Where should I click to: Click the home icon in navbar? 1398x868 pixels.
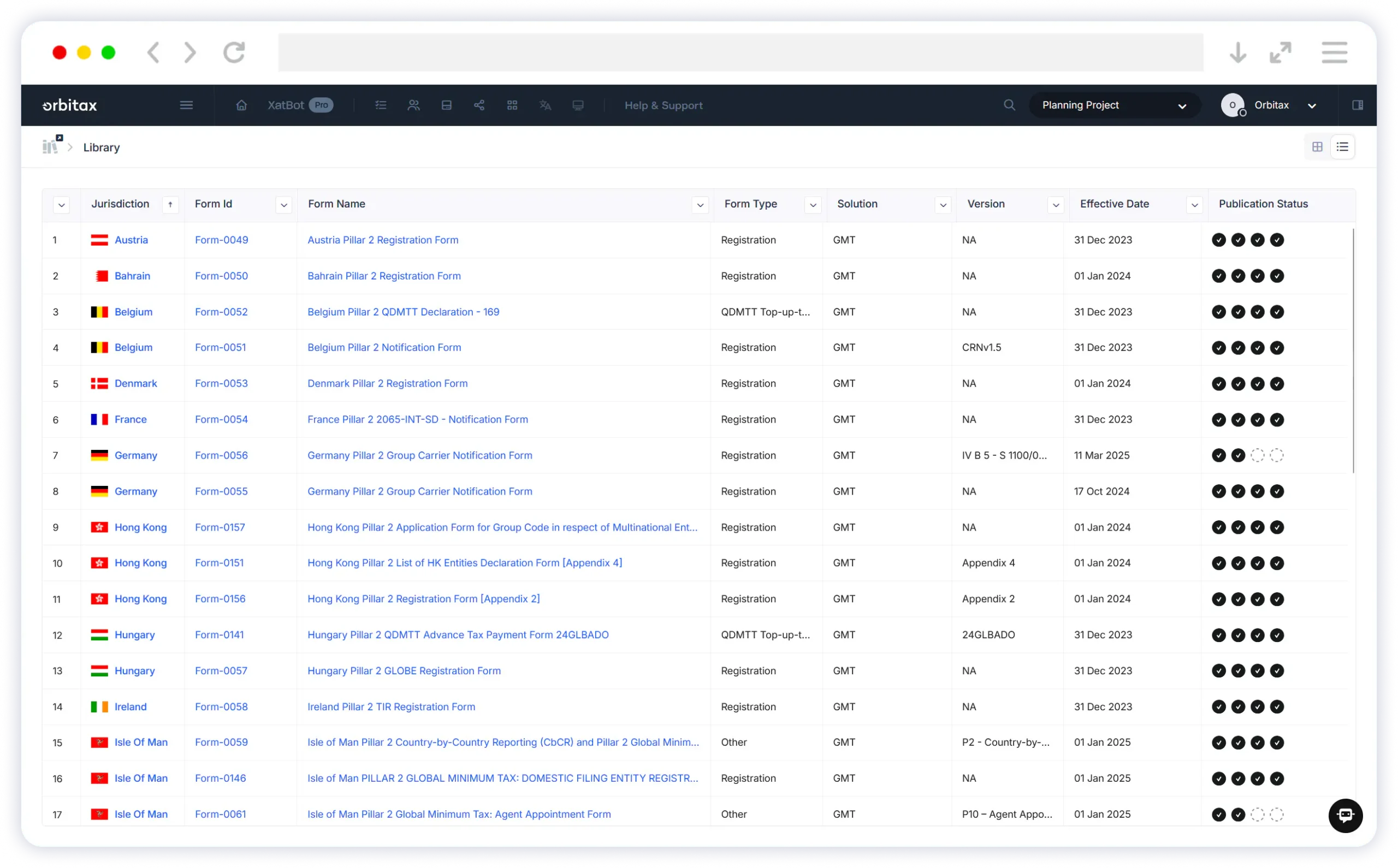[x=241, y=105]
